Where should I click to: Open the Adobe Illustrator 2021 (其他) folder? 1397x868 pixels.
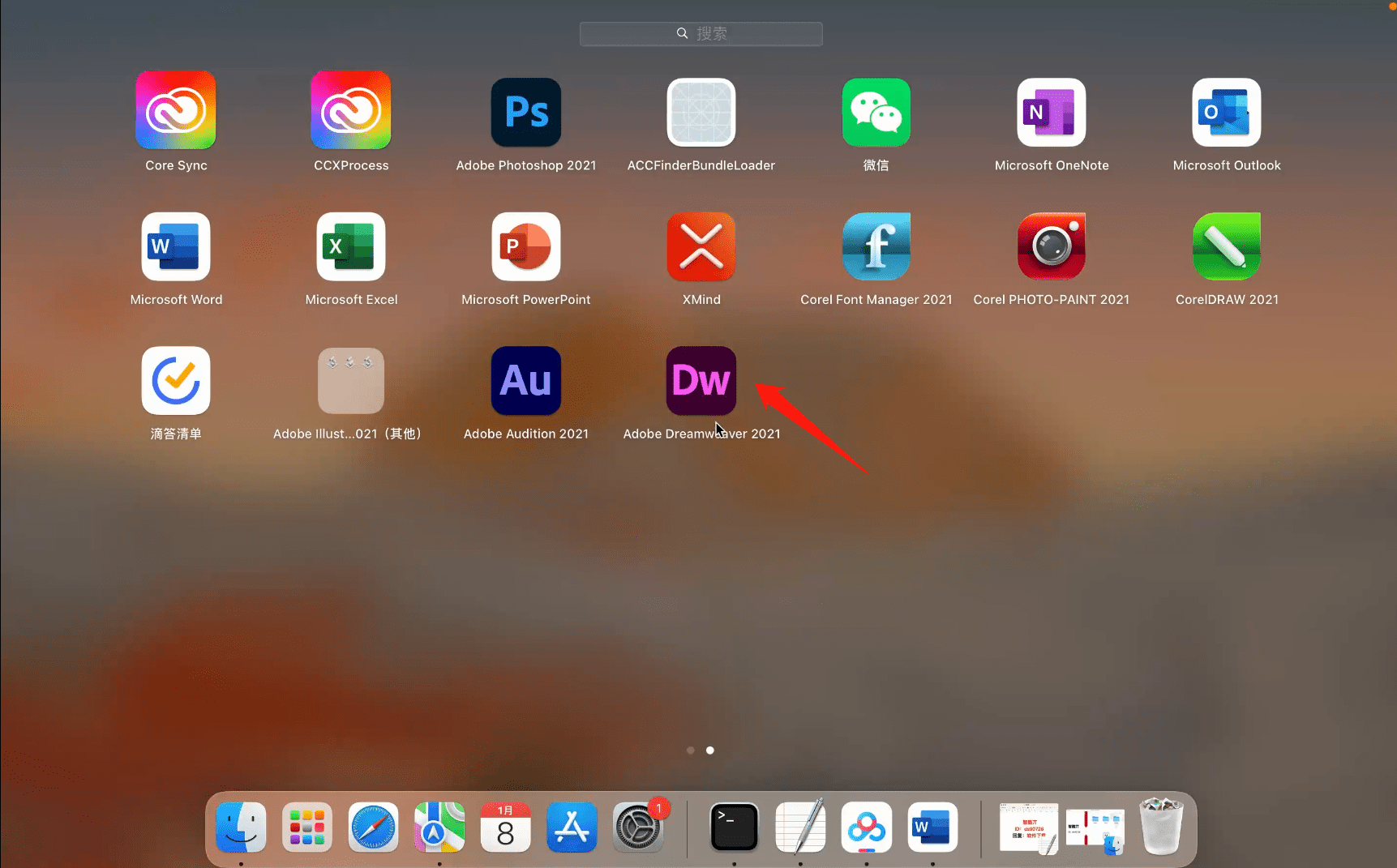(x=351, y=381)
